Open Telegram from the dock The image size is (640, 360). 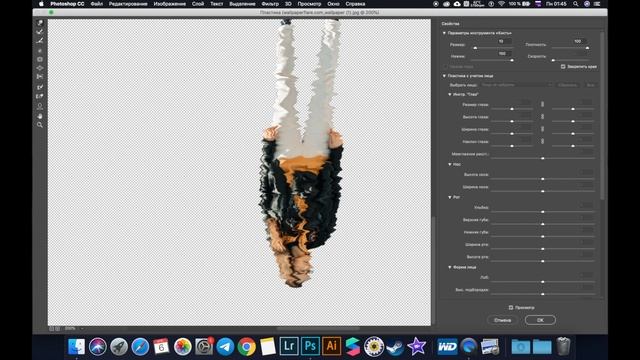coord(225,347)
